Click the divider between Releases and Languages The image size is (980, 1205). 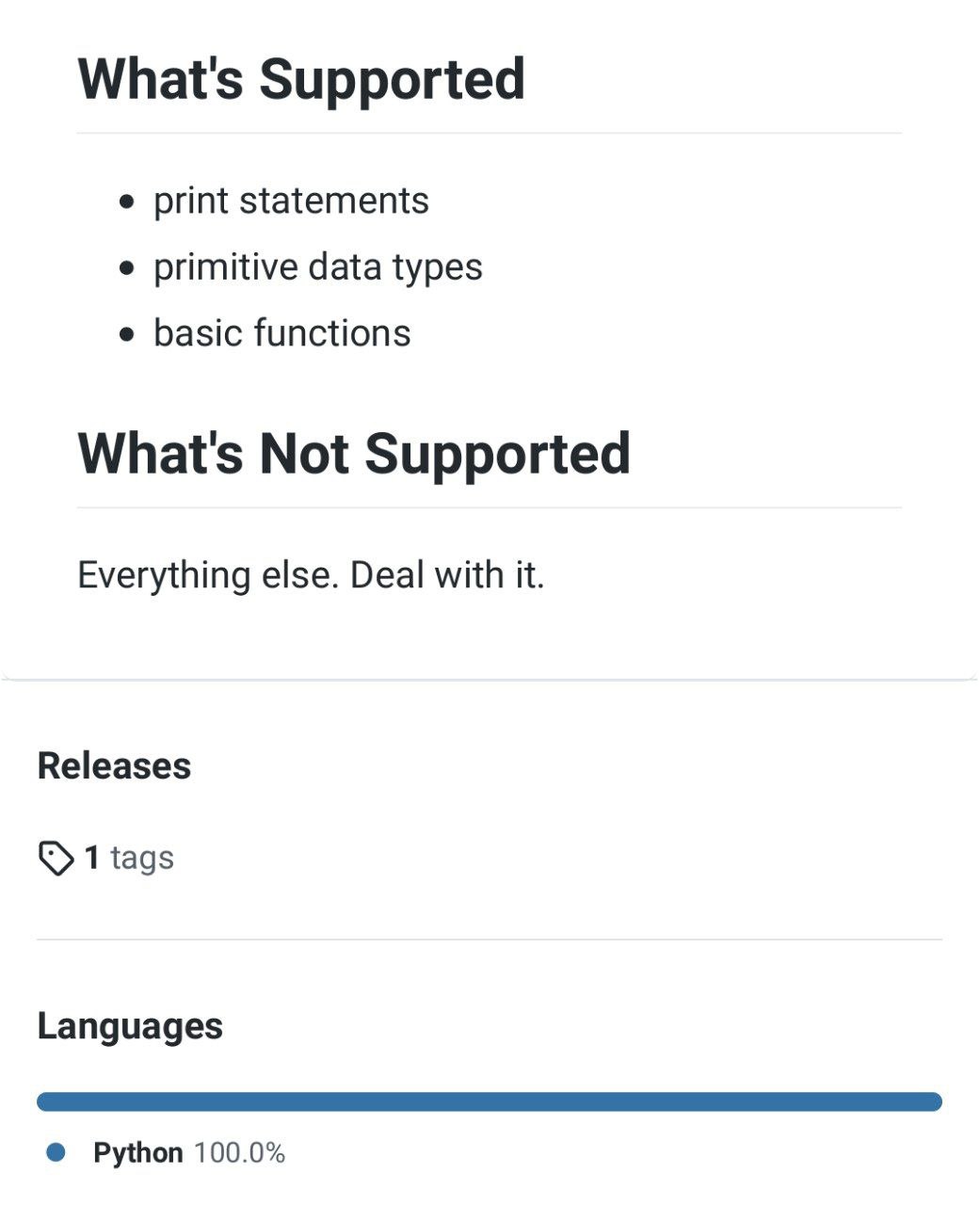[490, 940]
